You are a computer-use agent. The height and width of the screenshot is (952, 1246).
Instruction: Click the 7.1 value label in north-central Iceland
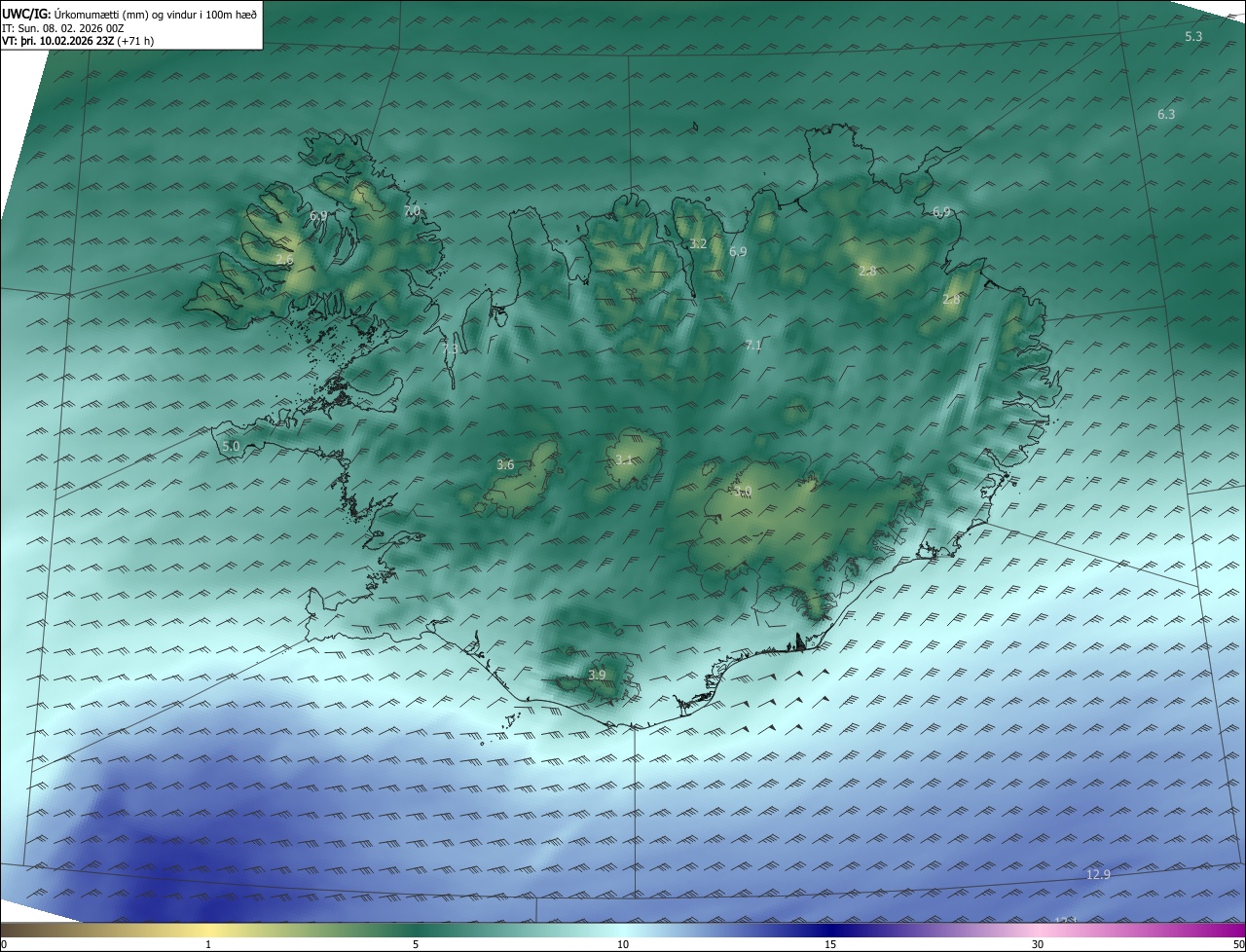tap(752, 345)
